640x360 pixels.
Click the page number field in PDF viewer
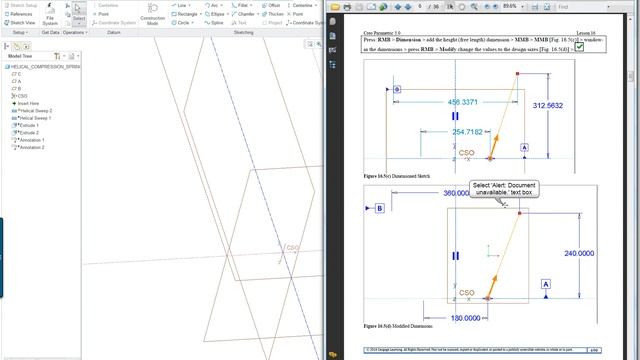[x=420, y=7]
